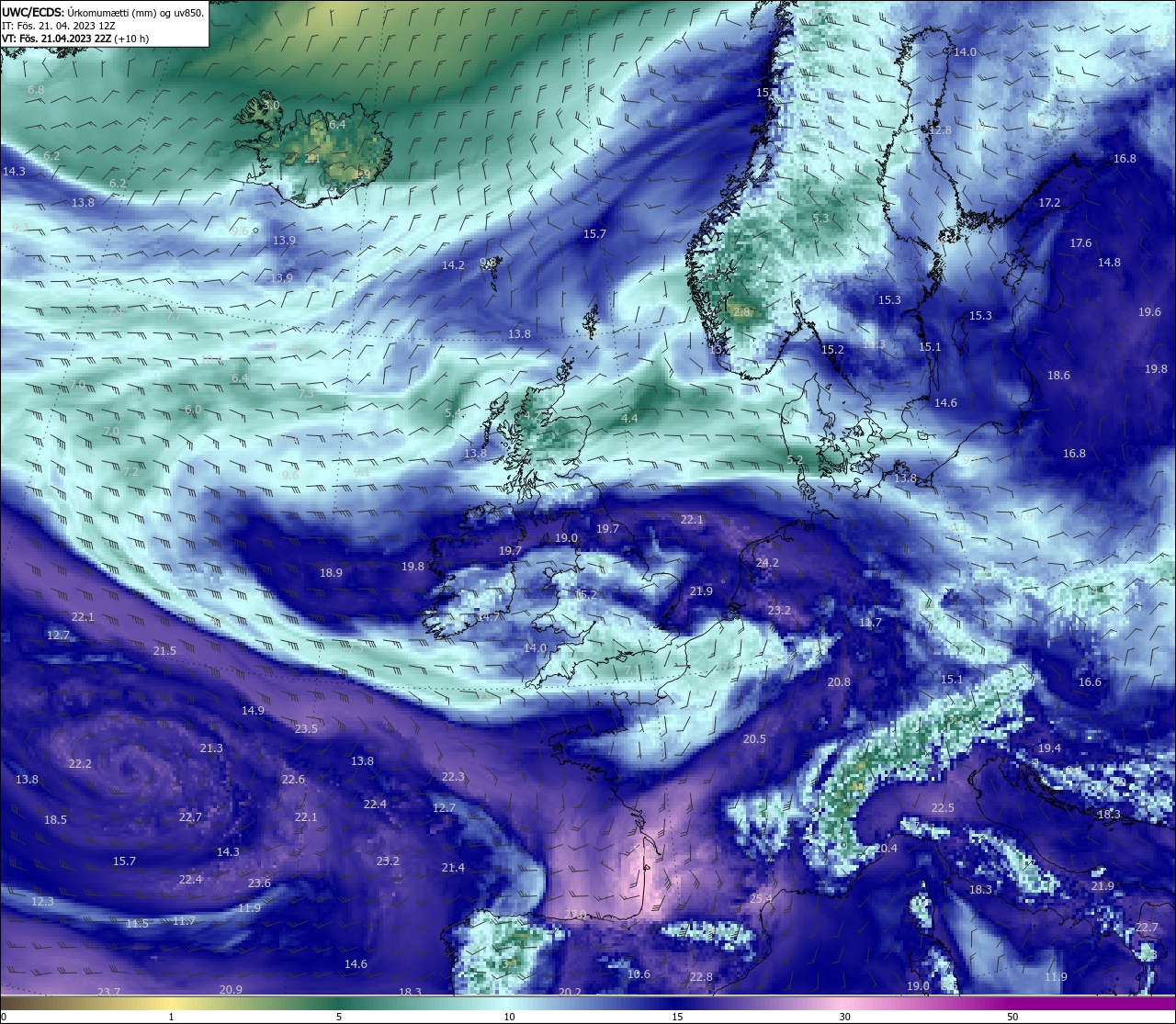
Task: Click the map value 23.6
Action: click(x=259, y=883)
